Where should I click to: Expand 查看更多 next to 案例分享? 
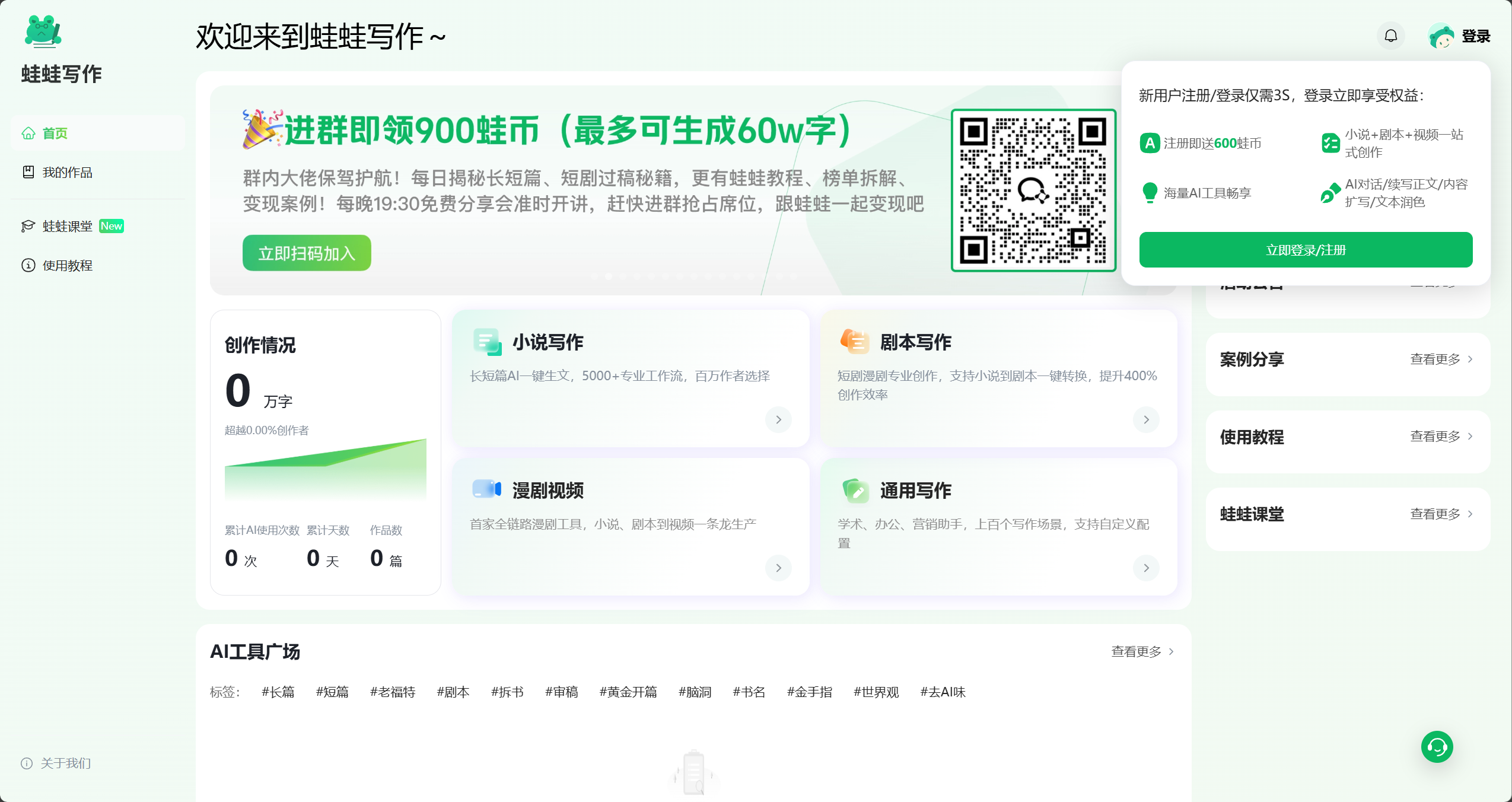coord(1440,358)
